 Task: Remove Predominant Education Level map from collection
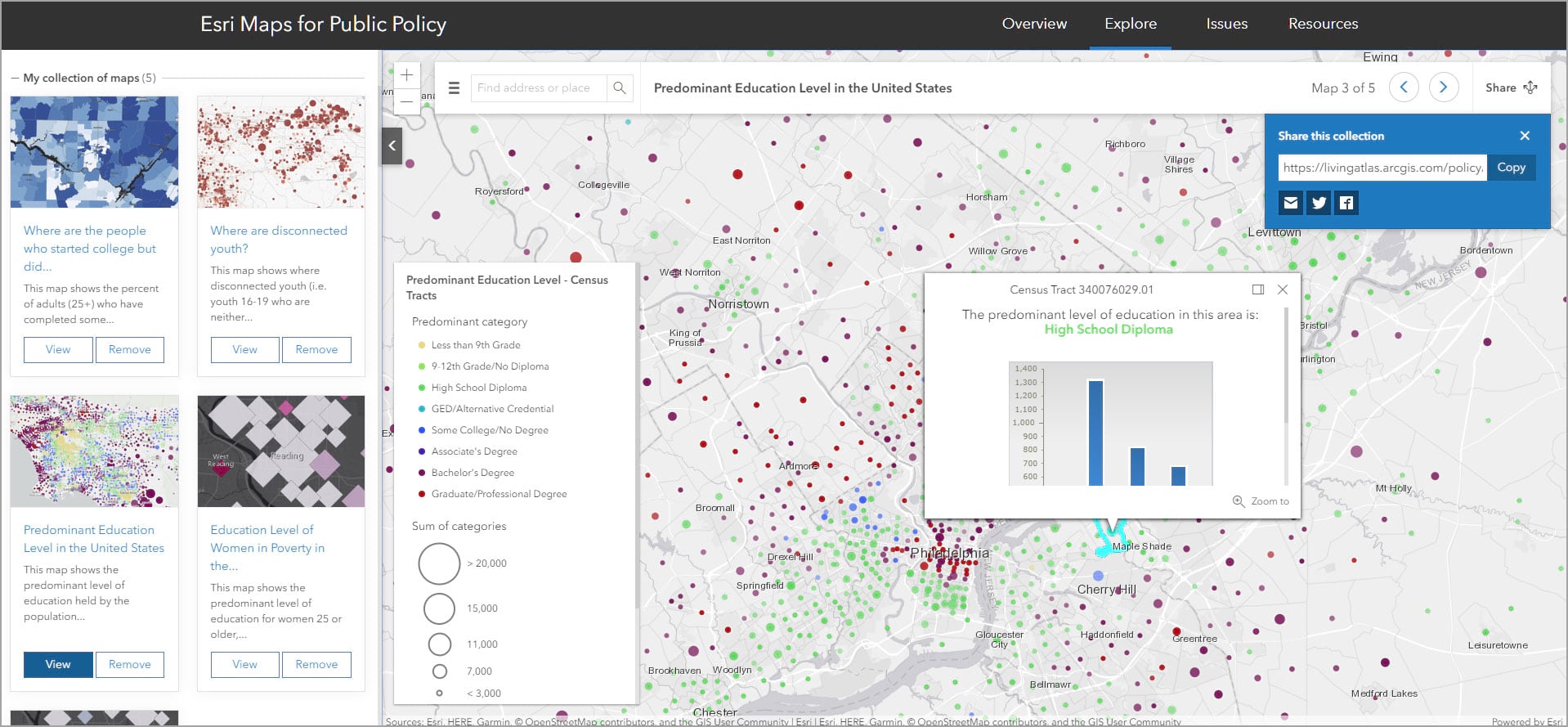pos(130,664)
